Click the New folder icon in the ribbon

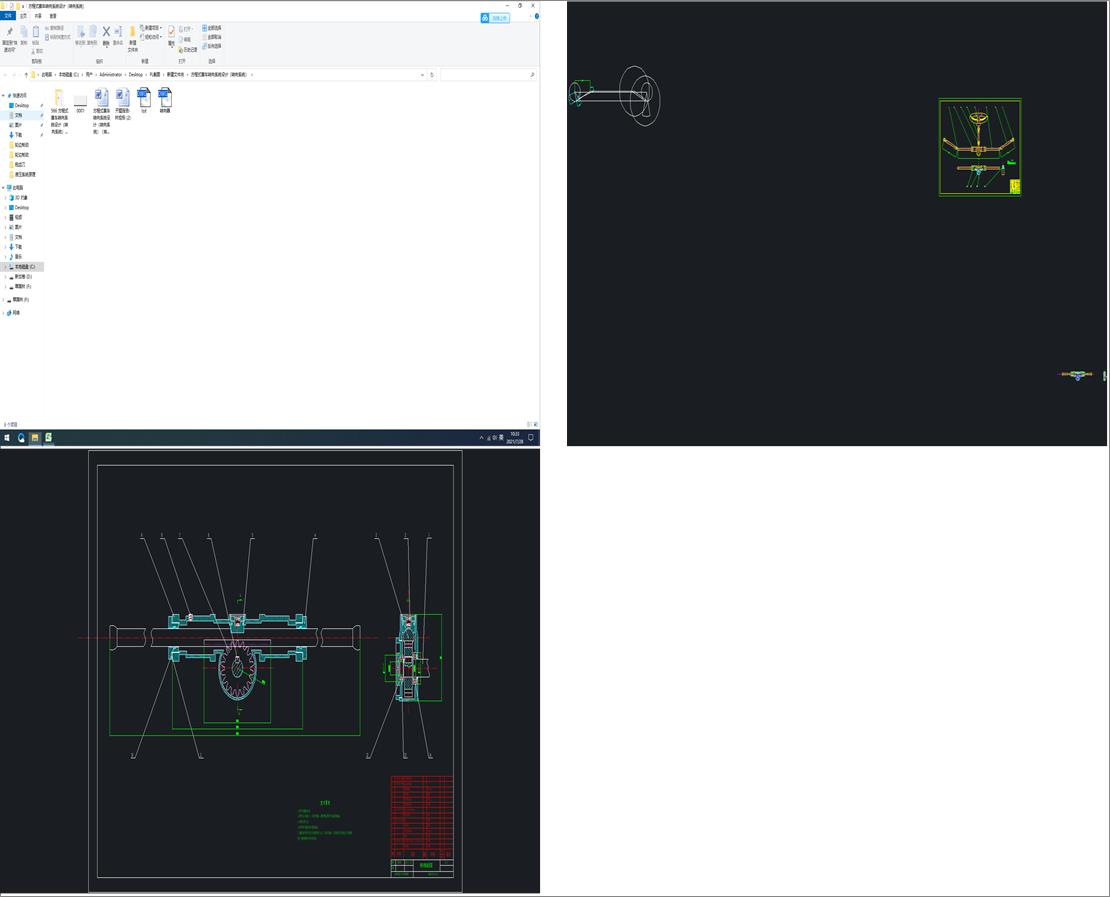(x=132, y=39)
